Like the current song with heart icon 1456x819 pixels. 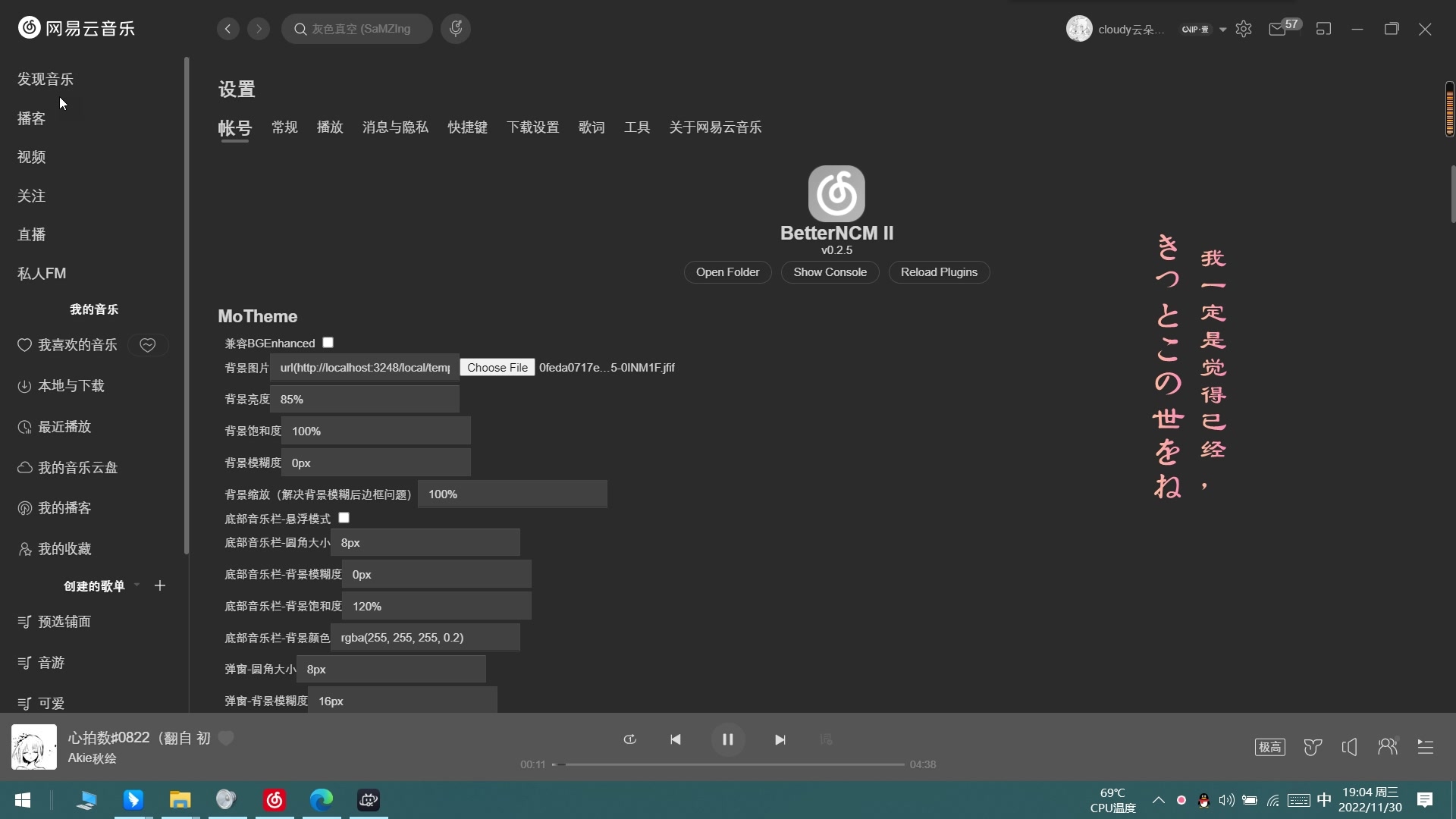click(x=226, y=738)
